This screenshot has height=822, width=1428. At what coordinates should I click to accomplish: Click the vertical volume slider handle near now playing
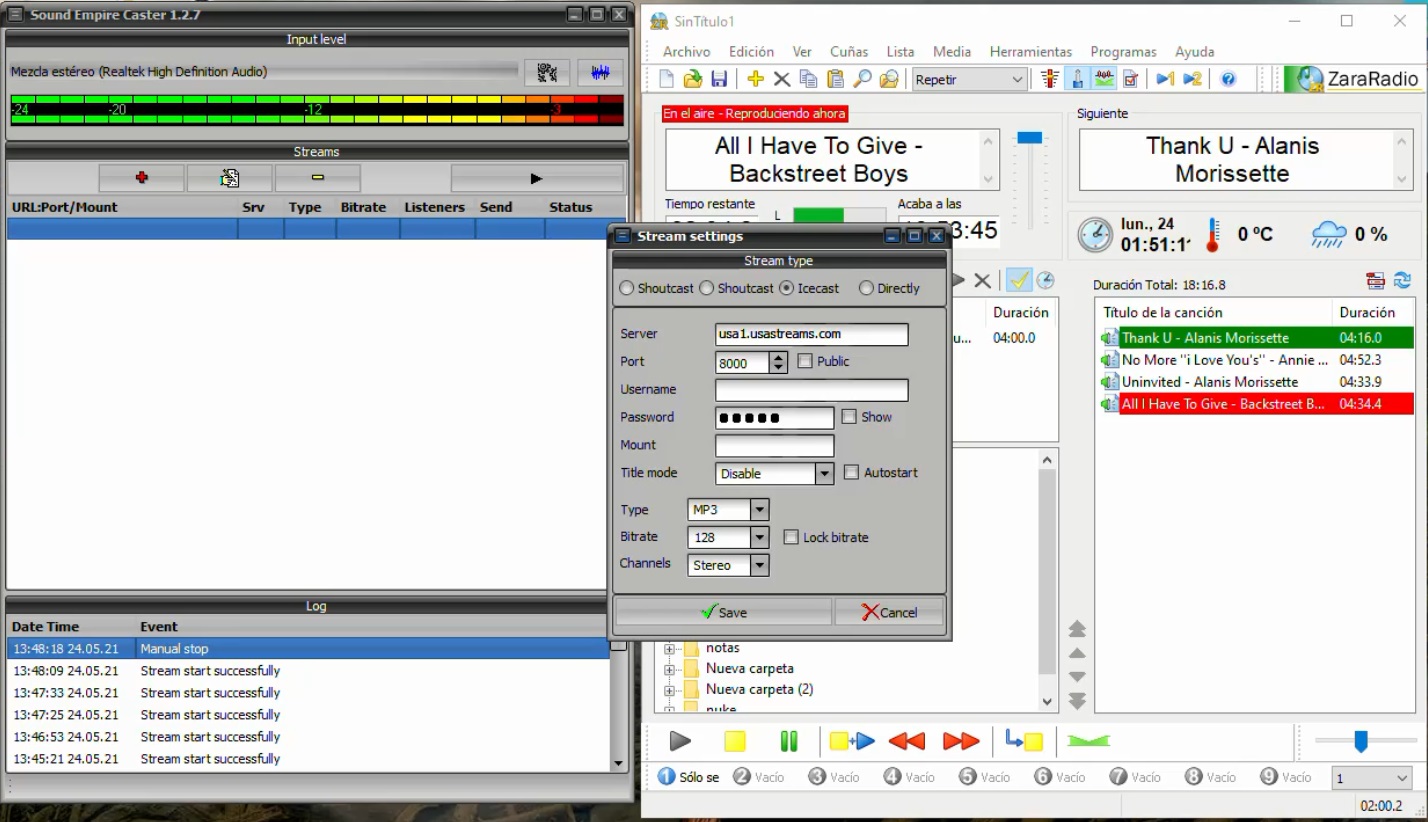pos(1030,137)
